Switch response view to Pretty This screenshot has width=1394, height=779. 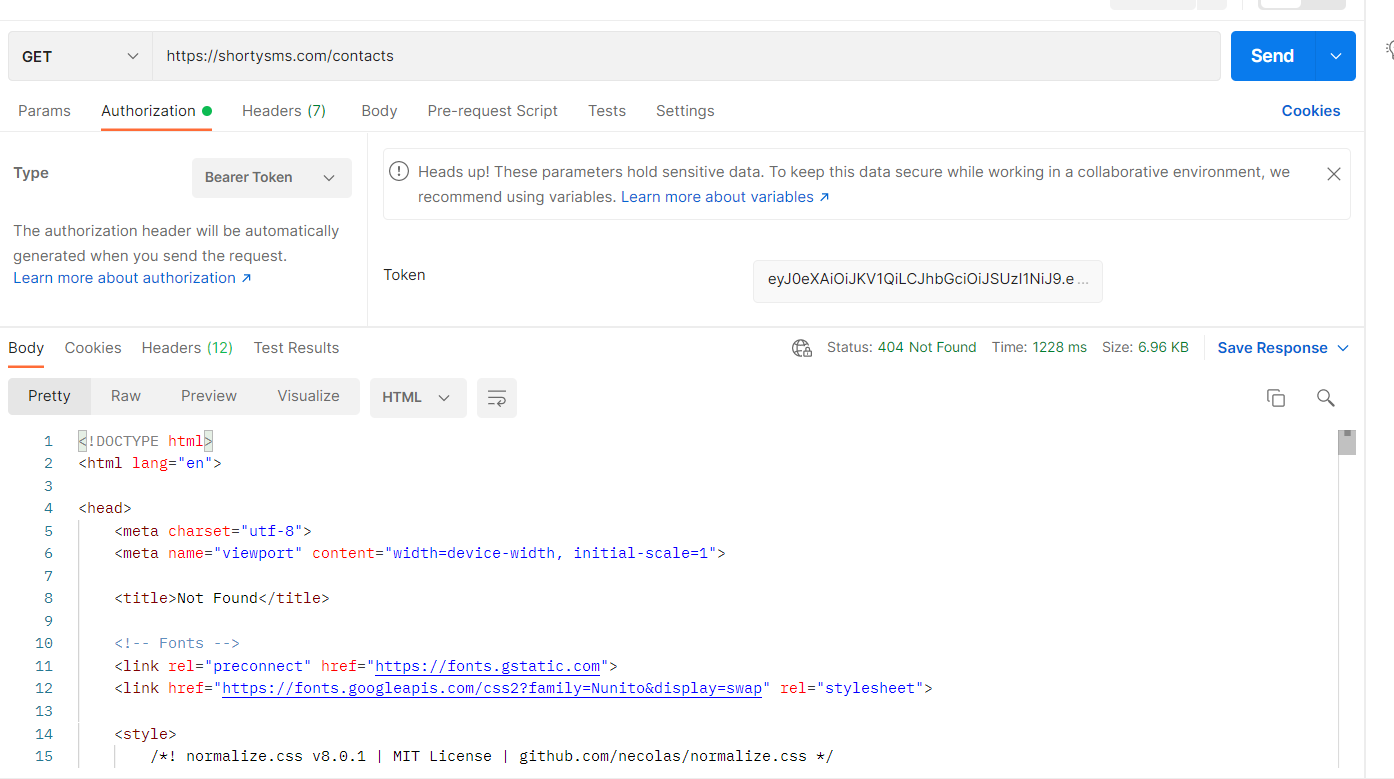pyautogui.click(x=49, y=396)
